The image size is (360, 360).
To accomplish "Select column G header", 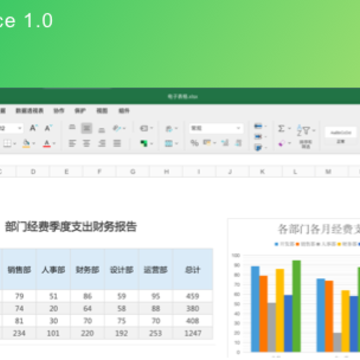I will point(133,172).
